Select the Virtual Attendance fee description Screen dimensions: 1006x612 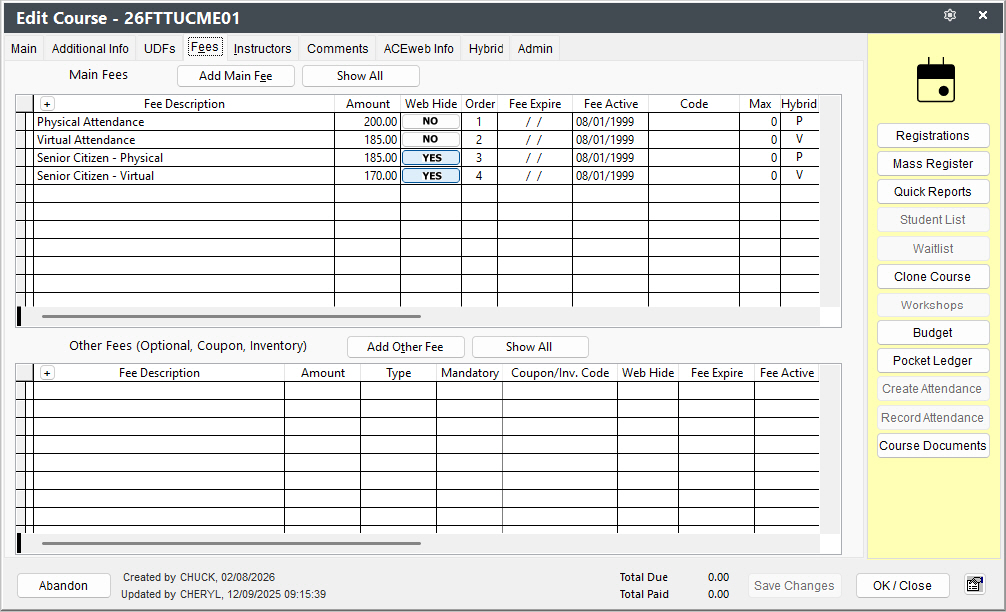pyautogui.click(x=184, y=140)
